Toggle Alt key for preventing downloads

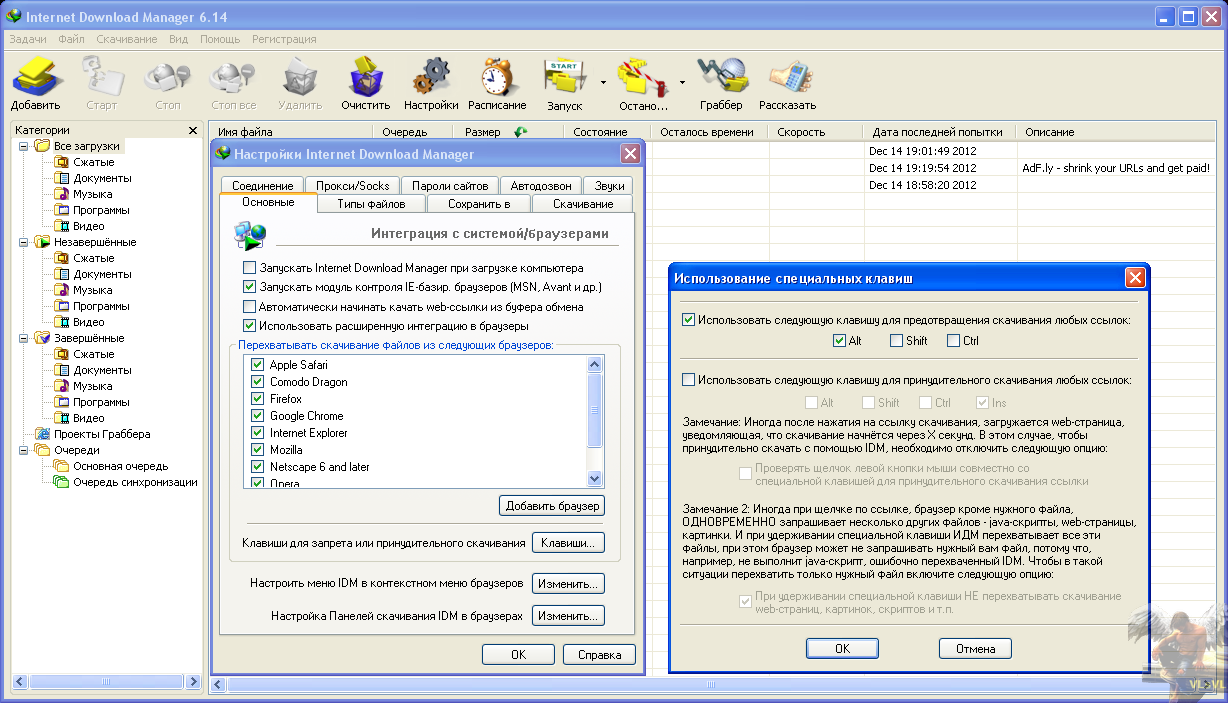[839, 341]
